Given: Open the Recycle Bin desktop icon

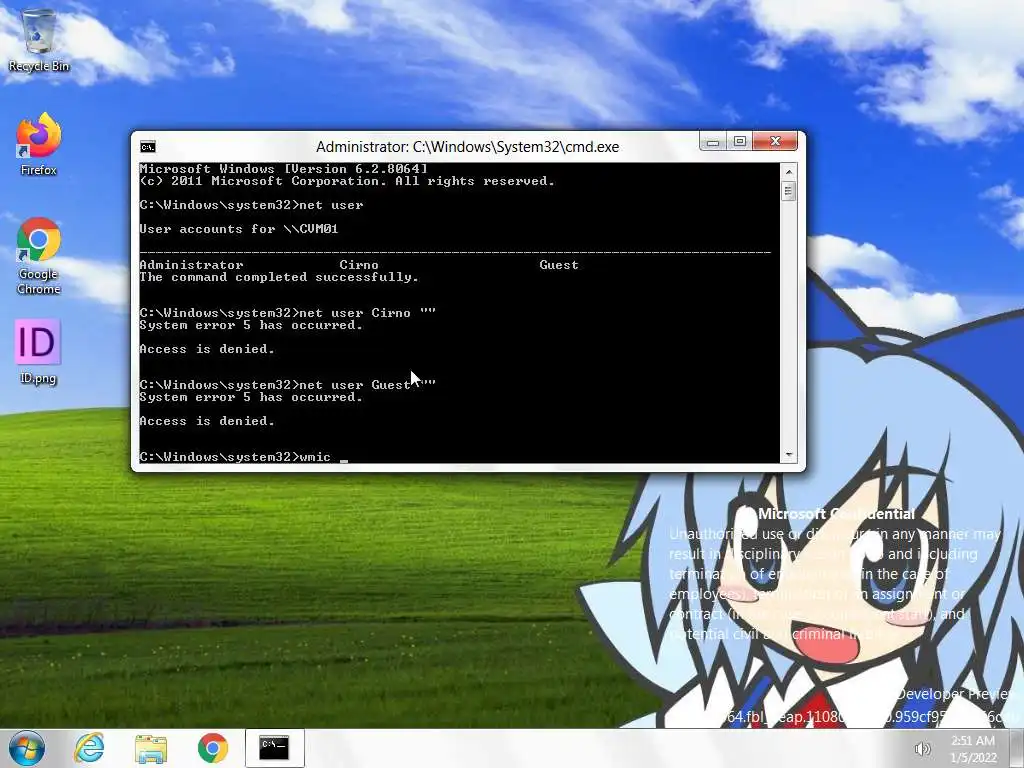Looking at the screenshot, I should click(39, 40).
